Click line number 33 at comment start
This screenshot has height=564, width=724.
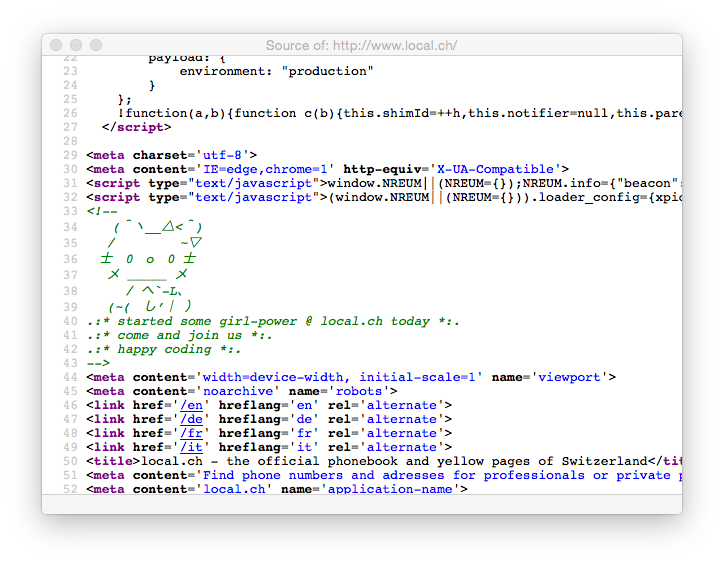tap(70, 211)
